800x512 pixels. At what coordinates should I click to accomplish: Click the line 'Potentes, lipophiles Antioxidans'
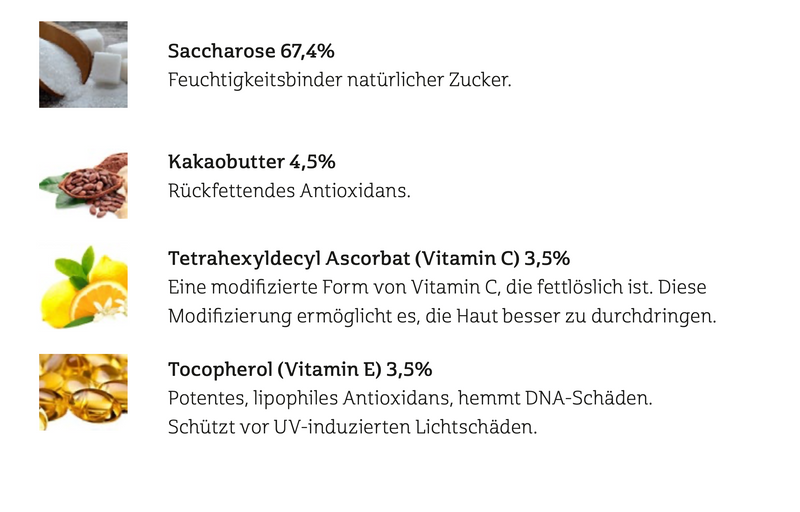click(410, 397)
